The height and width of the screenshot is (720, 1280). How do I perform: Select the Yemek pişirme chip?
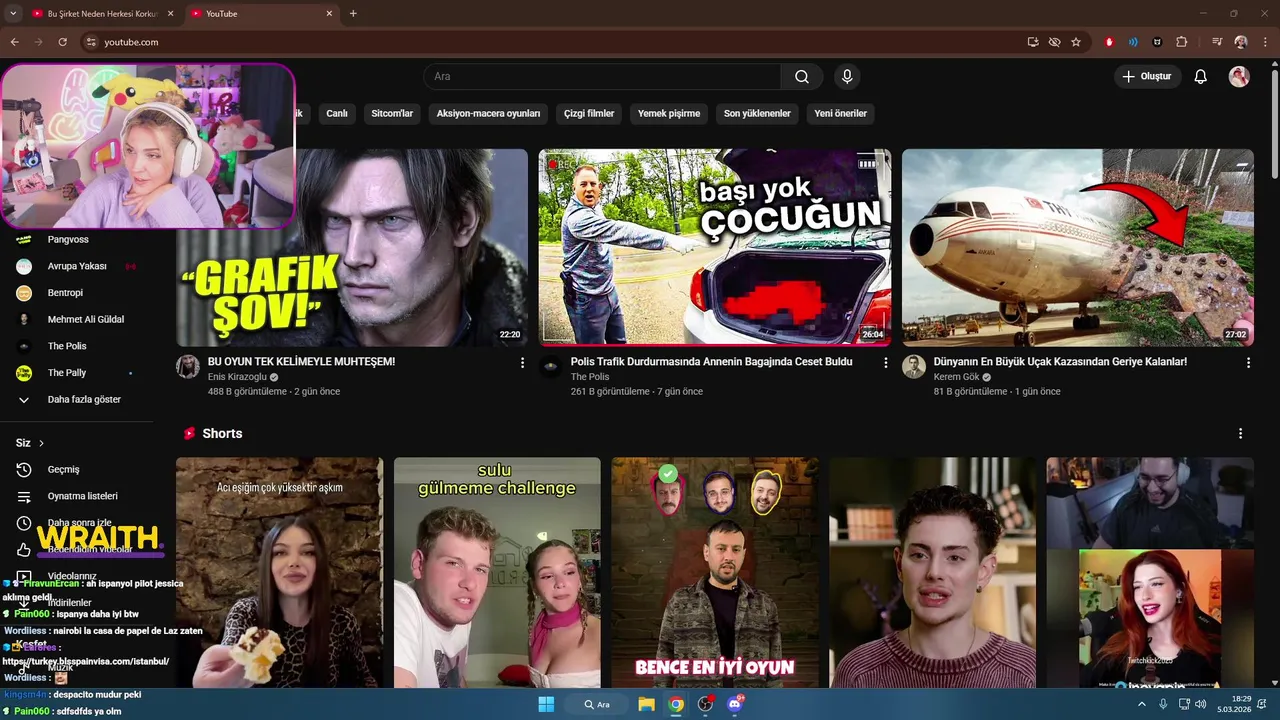click(669, 114)
